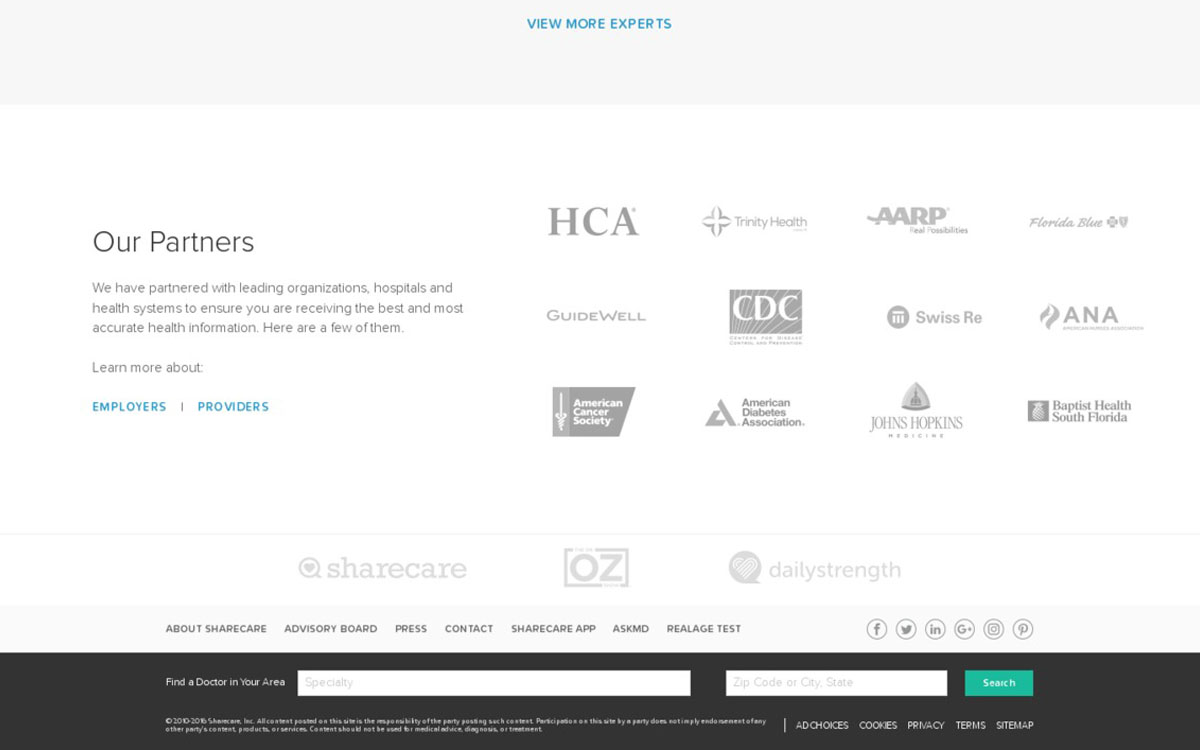Open Sharecare App footer item
The width and height of the screenshot is (1200, 750).
click(553, 629)
